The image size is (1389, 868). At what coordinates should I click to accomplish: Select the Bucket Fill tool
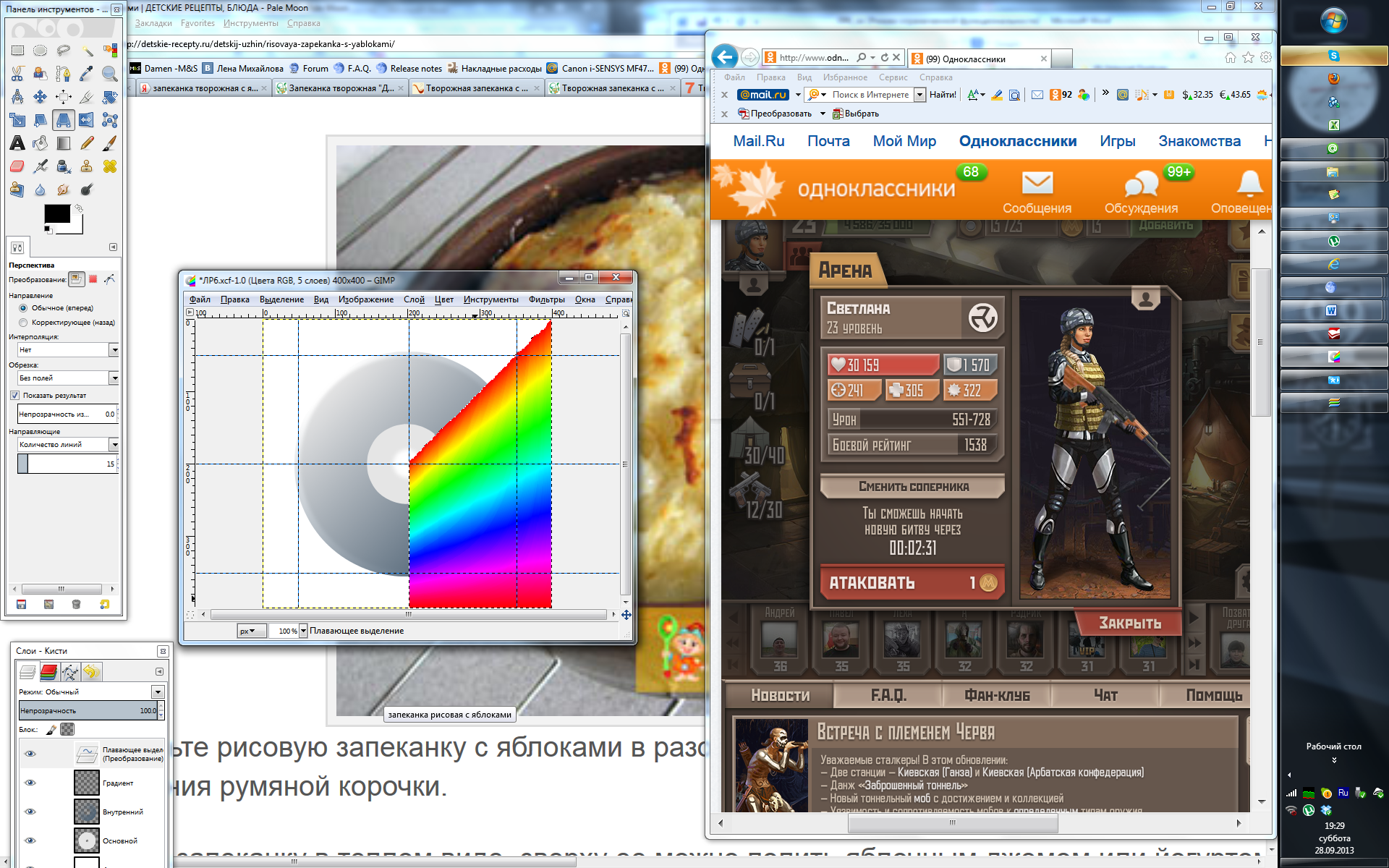tap(41, 143)
